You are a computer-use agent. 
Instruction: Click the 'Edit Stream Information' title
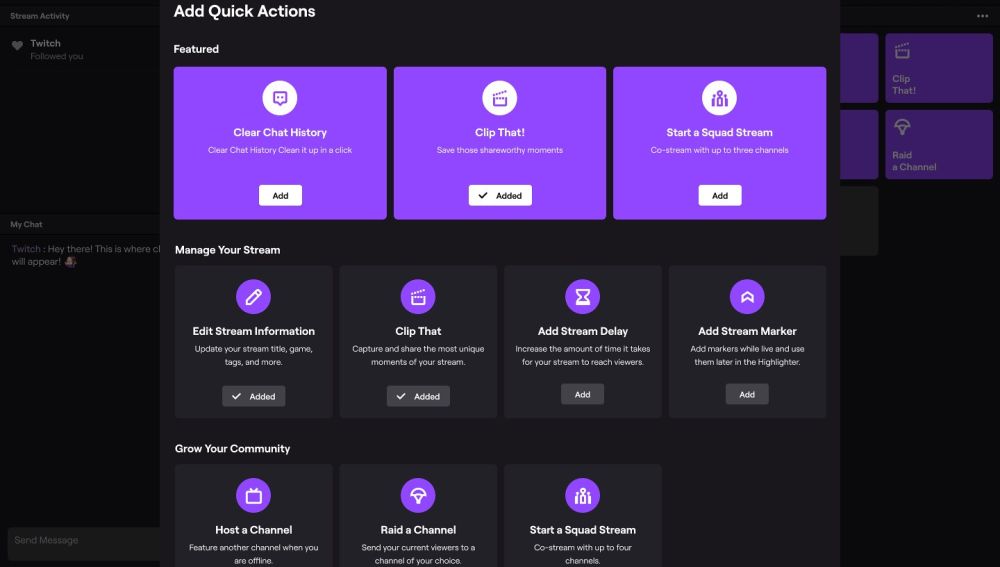(x=253, y=331)
